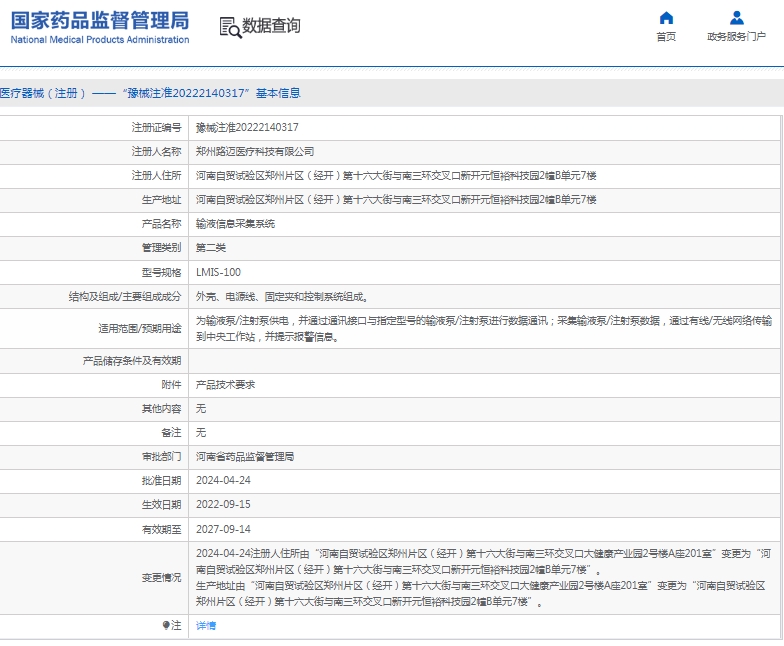
Task: Select 河南省药品监督管理局 approval department
Action: (245, 456)
